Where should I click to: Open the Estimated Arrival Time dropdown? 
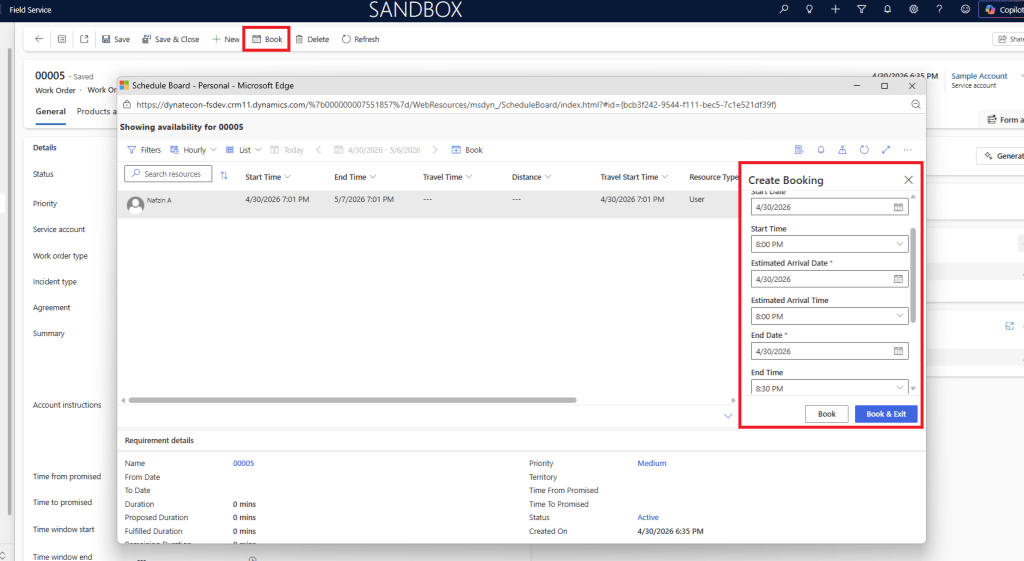click(x=829, y=316)
